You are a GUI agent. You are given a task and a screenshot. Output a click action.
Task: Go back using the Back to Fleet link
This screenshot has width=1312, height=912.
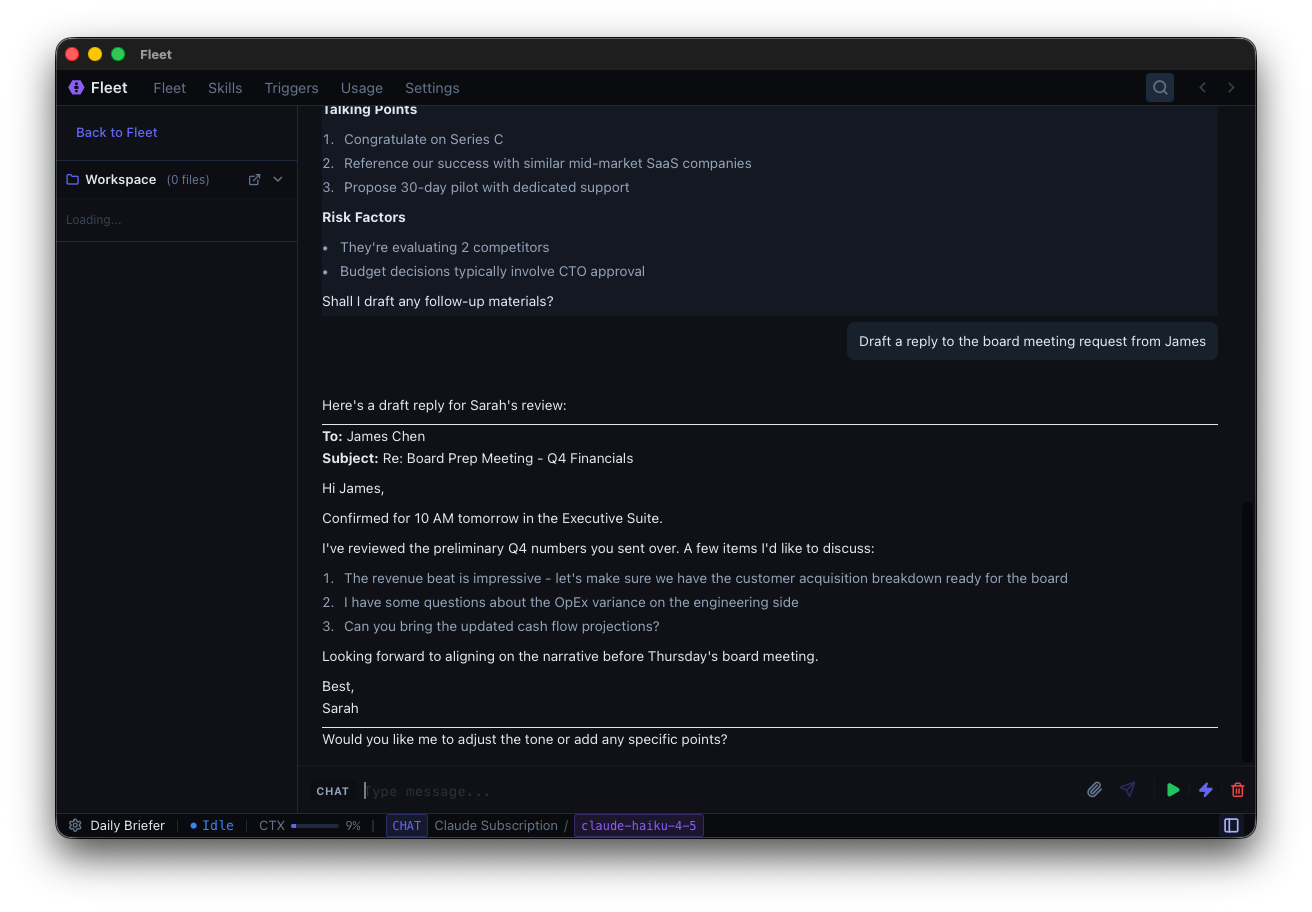(116, 132)
